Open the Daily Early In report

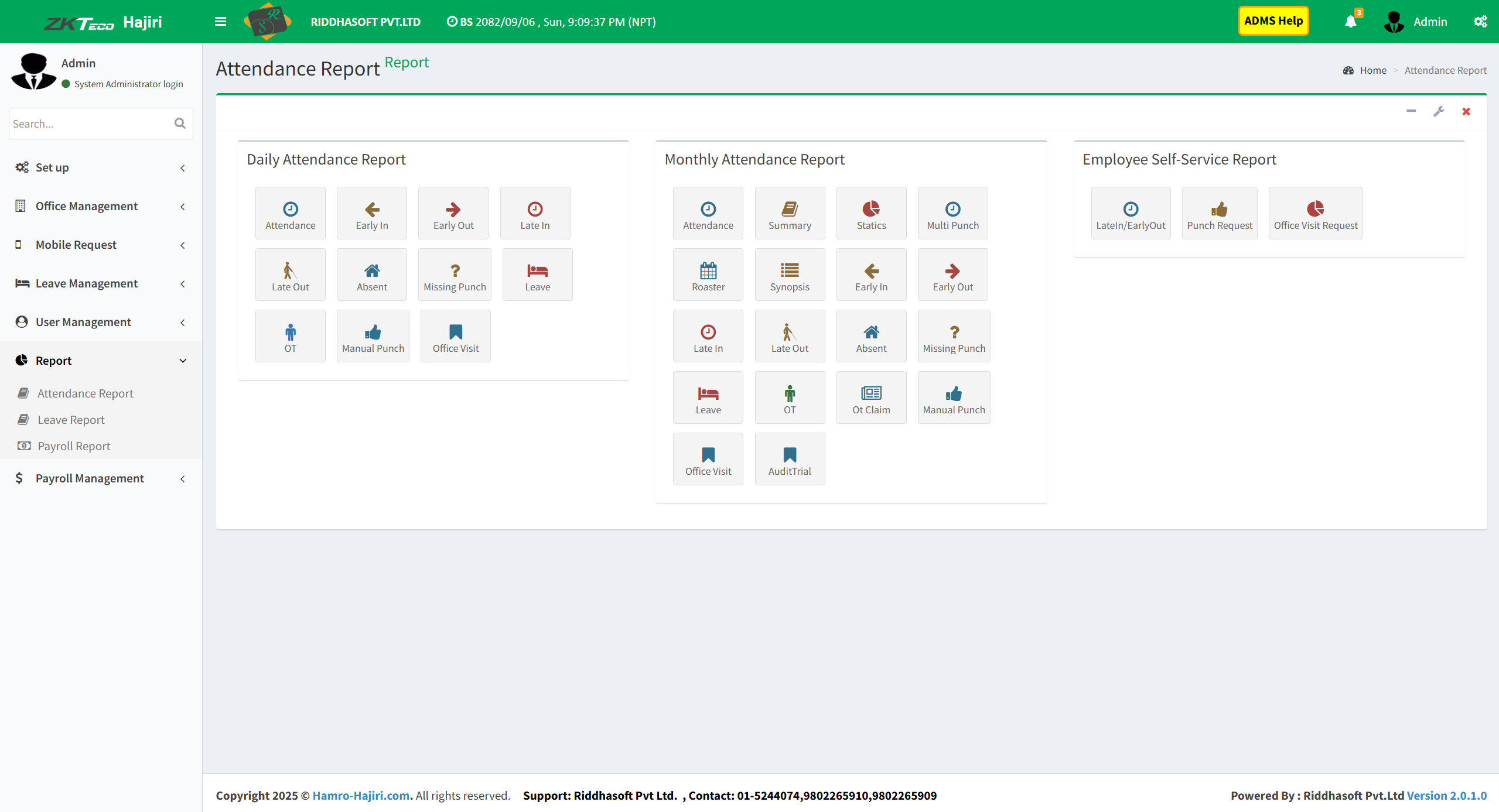[x=371, y=214]
